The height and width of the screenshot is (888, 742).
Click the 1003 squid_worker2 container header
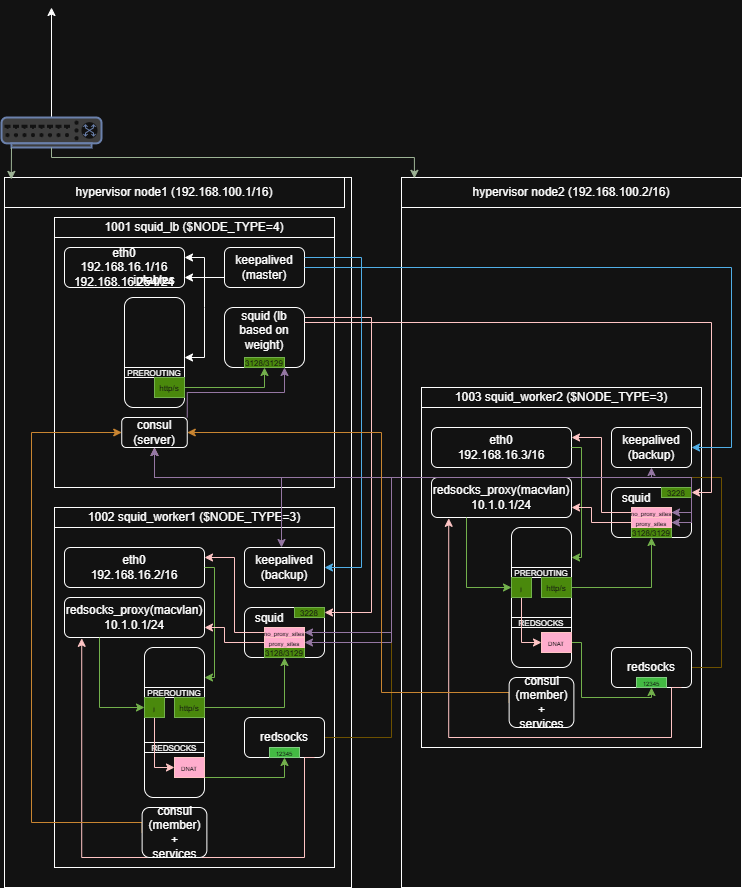coord(561,397)
